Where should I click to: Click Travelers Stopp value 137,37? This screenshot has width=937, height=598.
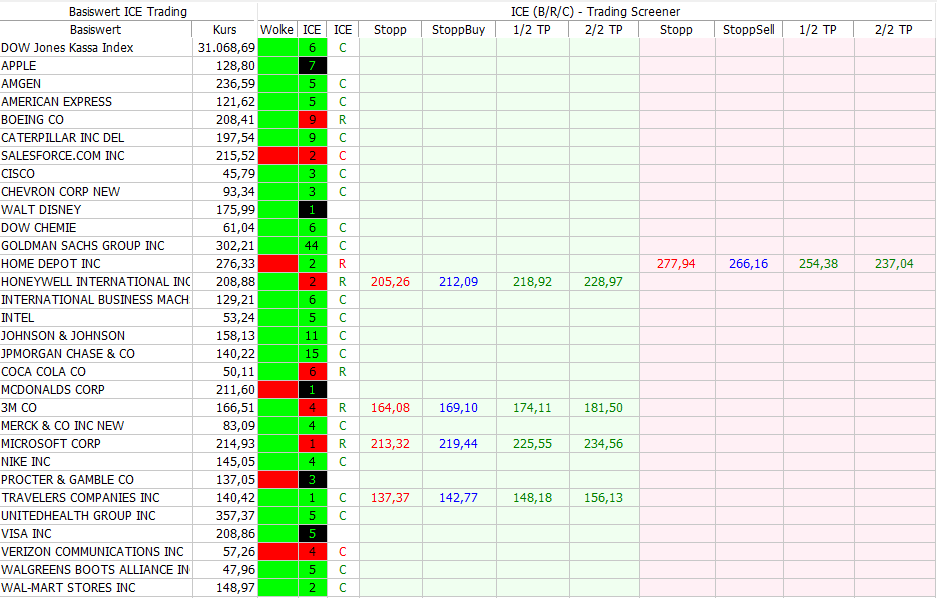pyautogui.click(x=390, y=498)
